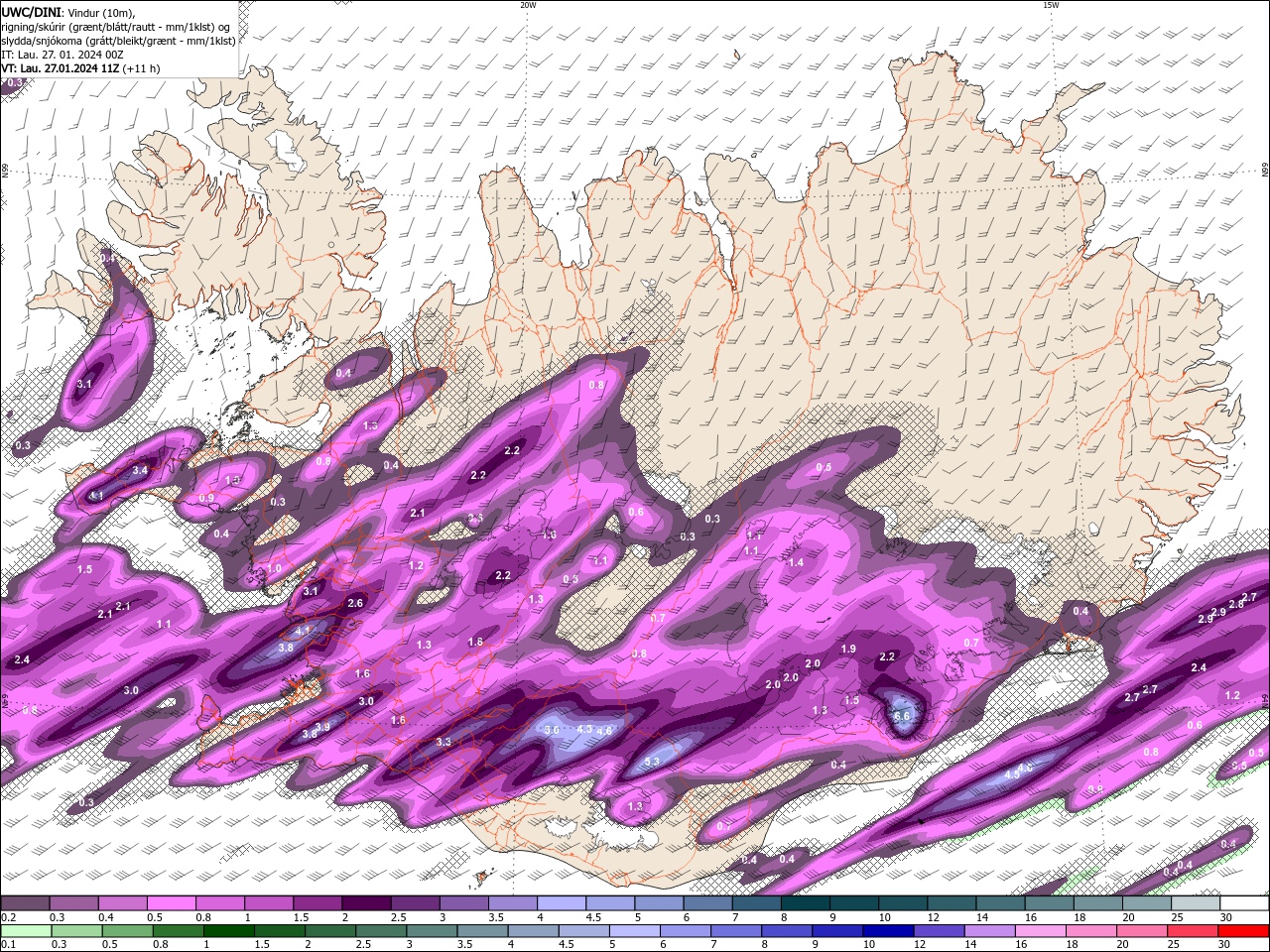The width and height of the screenshot is (1270, 952).
Task: Pick the darkest purple 2 snow legend swatch
Action: (366, 903)
